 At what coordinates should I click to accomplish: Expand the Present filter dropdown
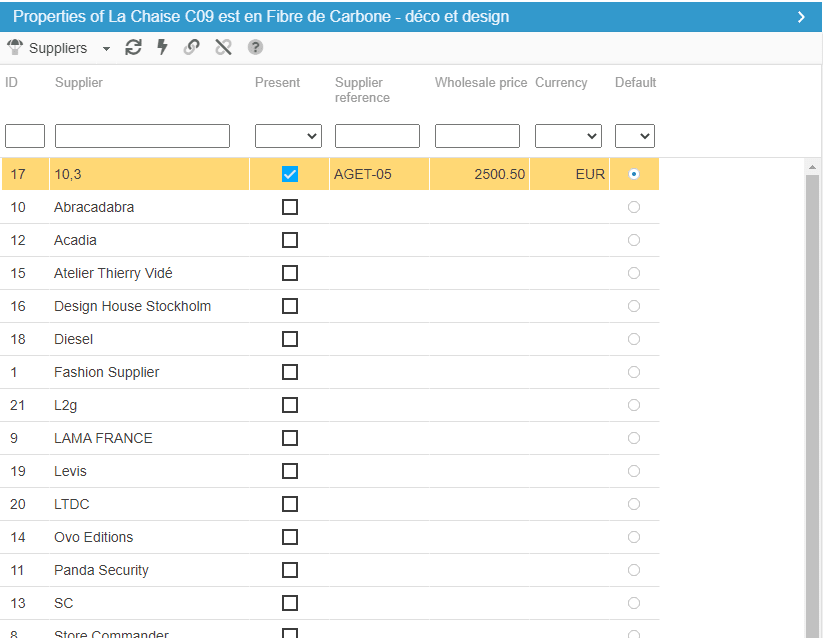pyautogui.click(x=288, y=136)
